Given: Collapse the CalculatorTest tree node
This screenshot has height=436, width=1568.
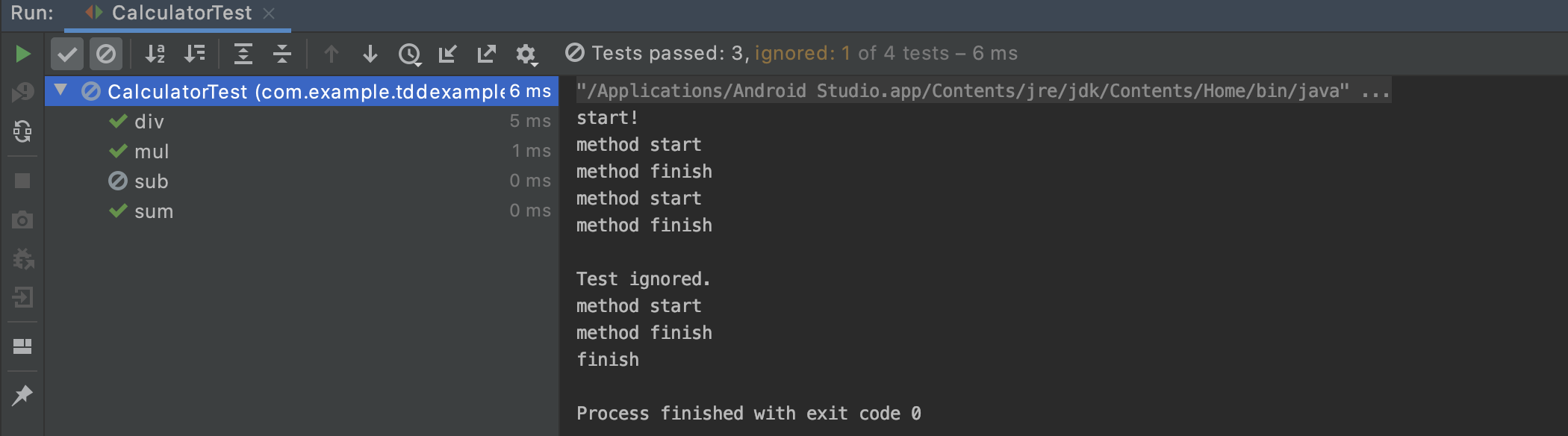Looking at the screenshot, I should coord(60,91).
